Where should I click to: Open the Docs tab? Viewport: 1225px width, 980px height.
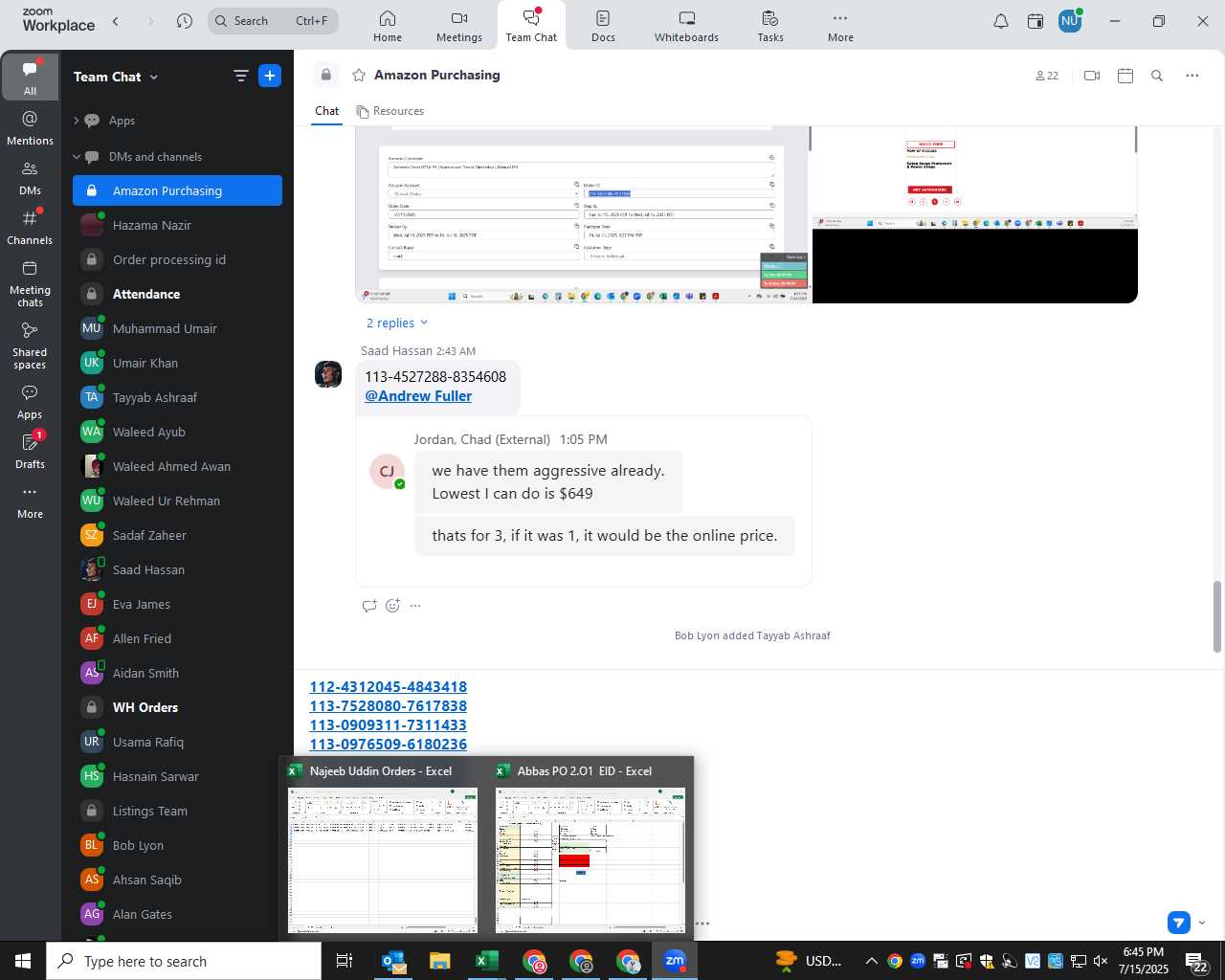click(603, 26)
